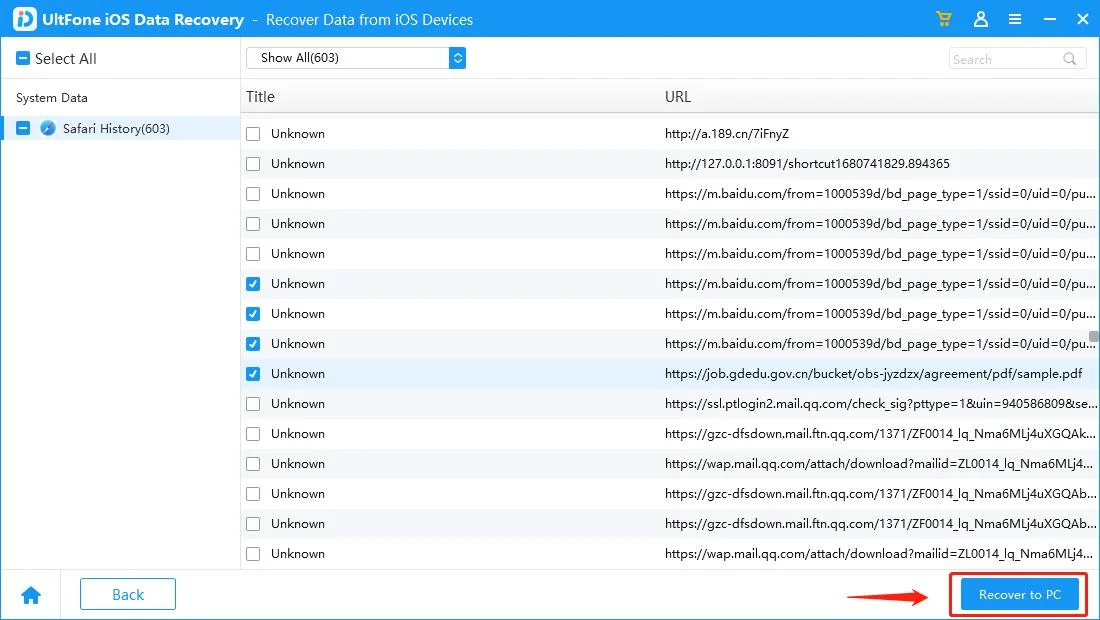Viewport: 1100px width, 620px height.
Task: Click the Title column header
Action: (260, 97)
